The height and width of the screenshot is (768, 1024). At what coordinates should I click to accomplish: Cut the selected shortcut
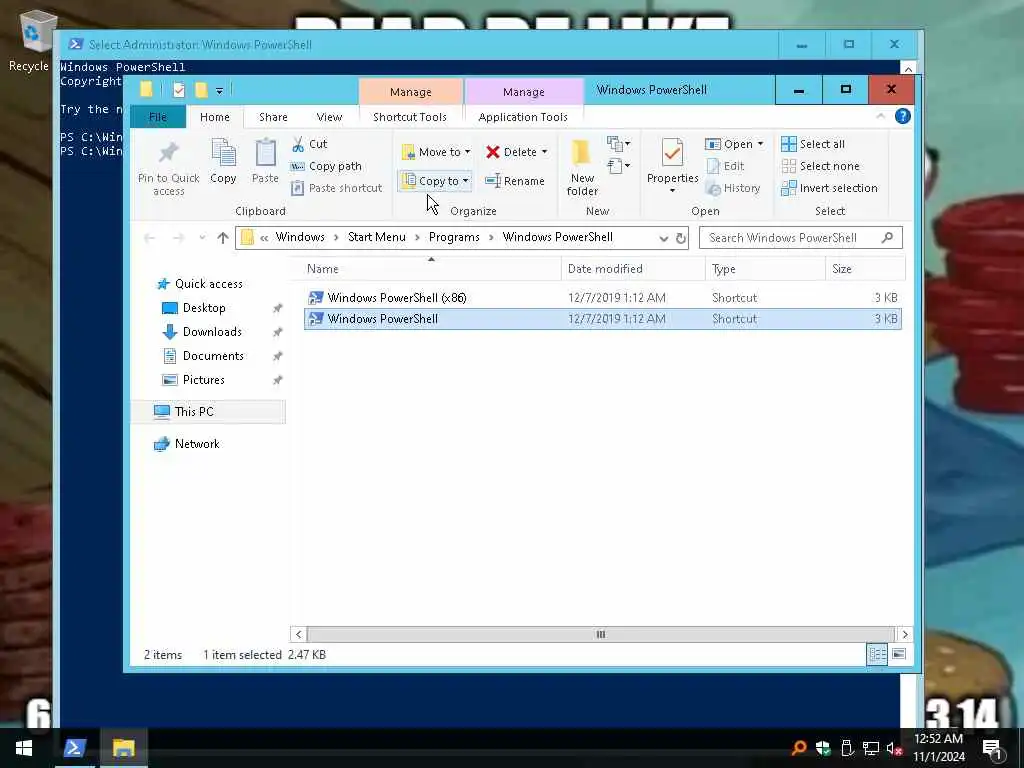click(x=310, y=144)
